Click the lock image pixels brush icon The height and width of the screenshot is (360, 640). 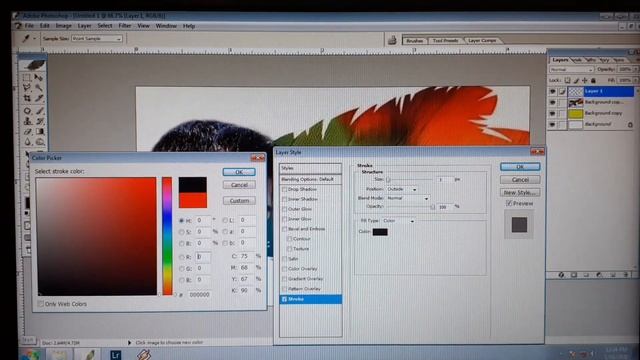coord(576,80)
